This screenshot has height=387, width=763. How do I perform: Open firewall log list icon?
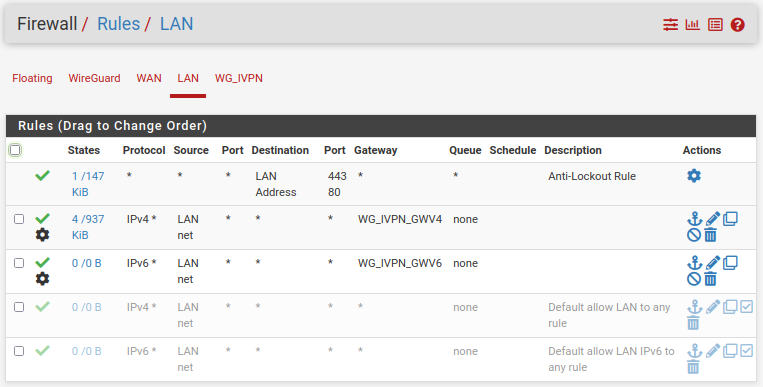click(x=715, y=24)
